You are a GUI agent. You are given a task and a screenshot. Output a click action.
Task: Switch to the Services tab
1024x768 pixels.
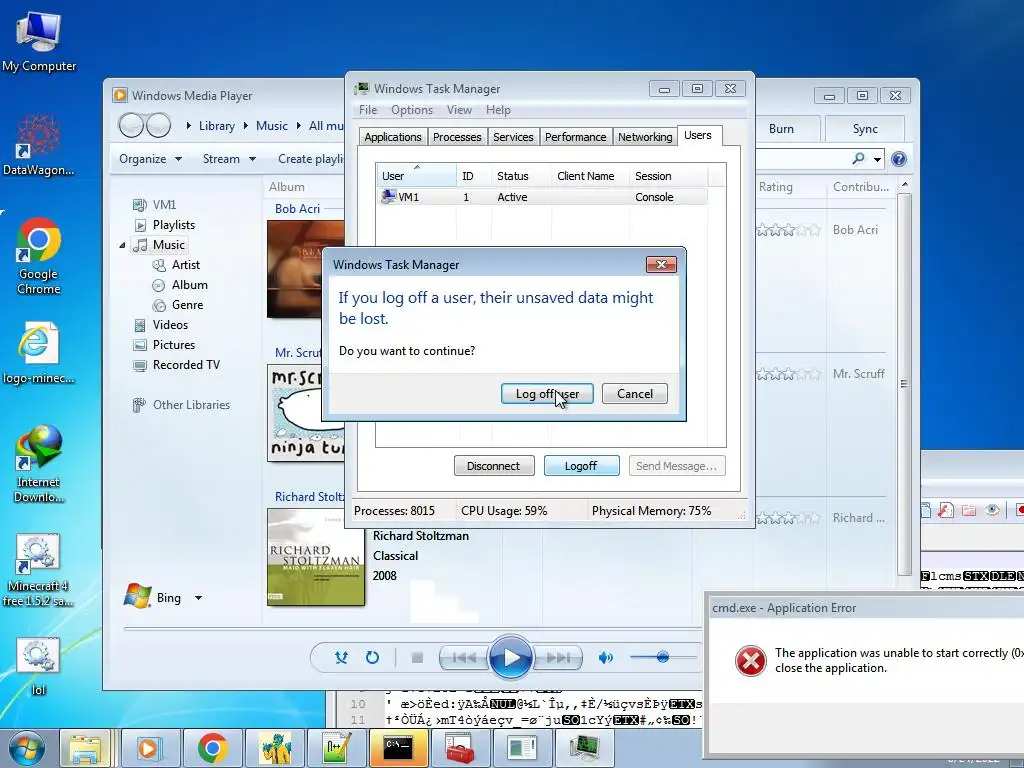coord(513,137)
